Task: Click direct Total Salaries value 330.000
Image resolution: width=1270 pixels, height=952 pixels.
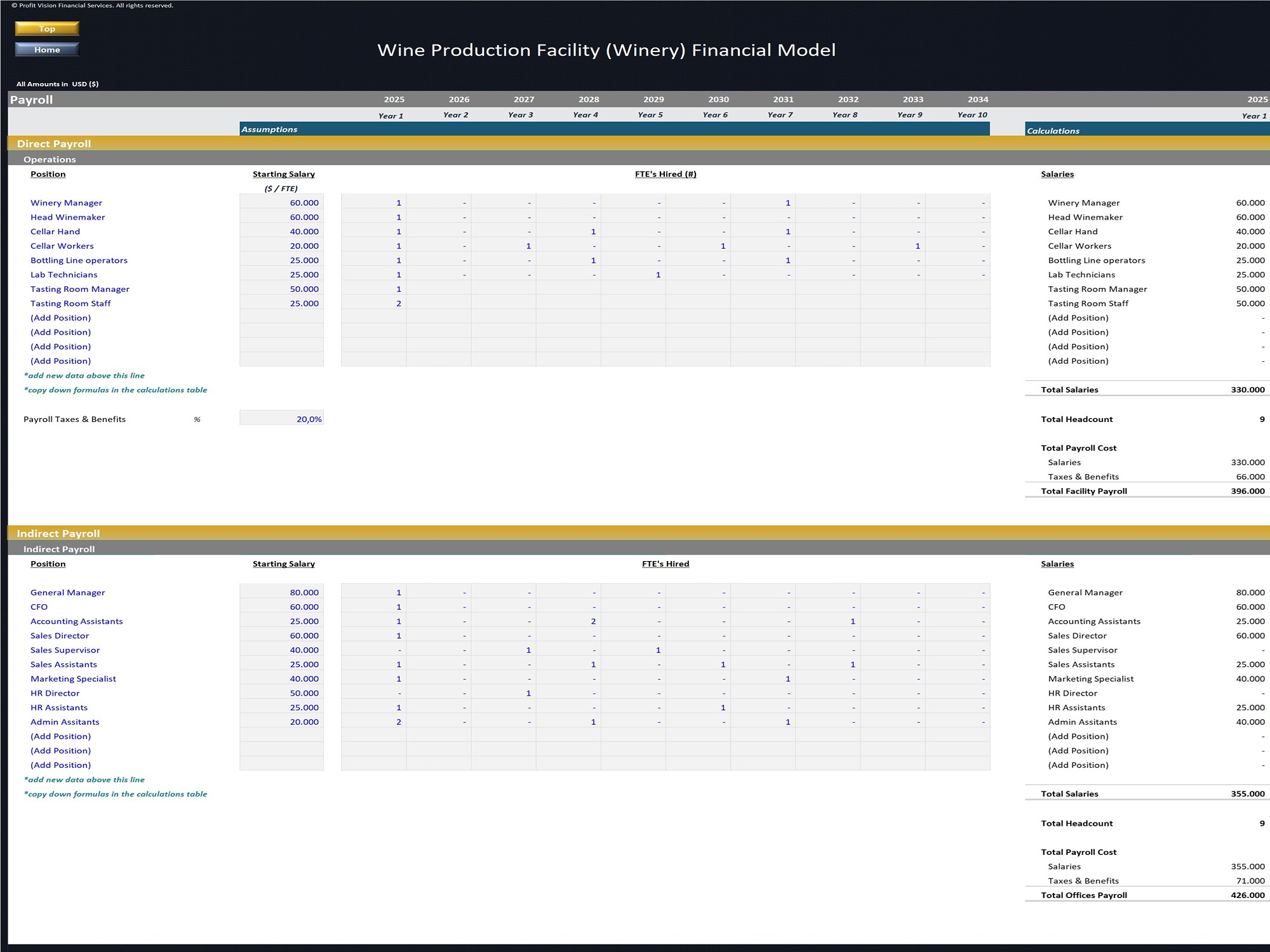Action: tap(1247, 390)
